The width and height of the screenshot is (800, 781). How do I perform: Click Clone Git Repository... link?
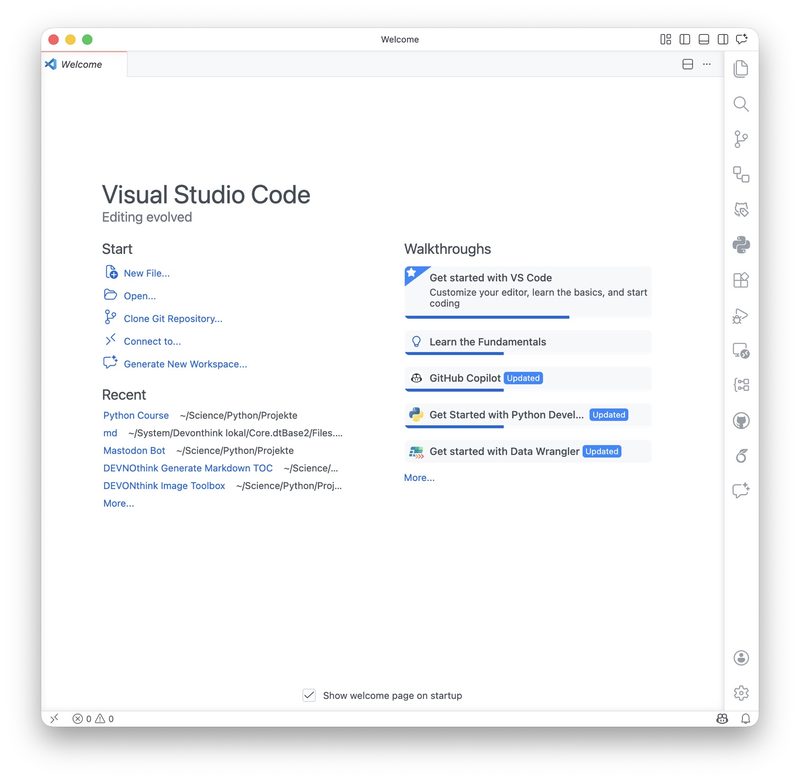point(173,319)
